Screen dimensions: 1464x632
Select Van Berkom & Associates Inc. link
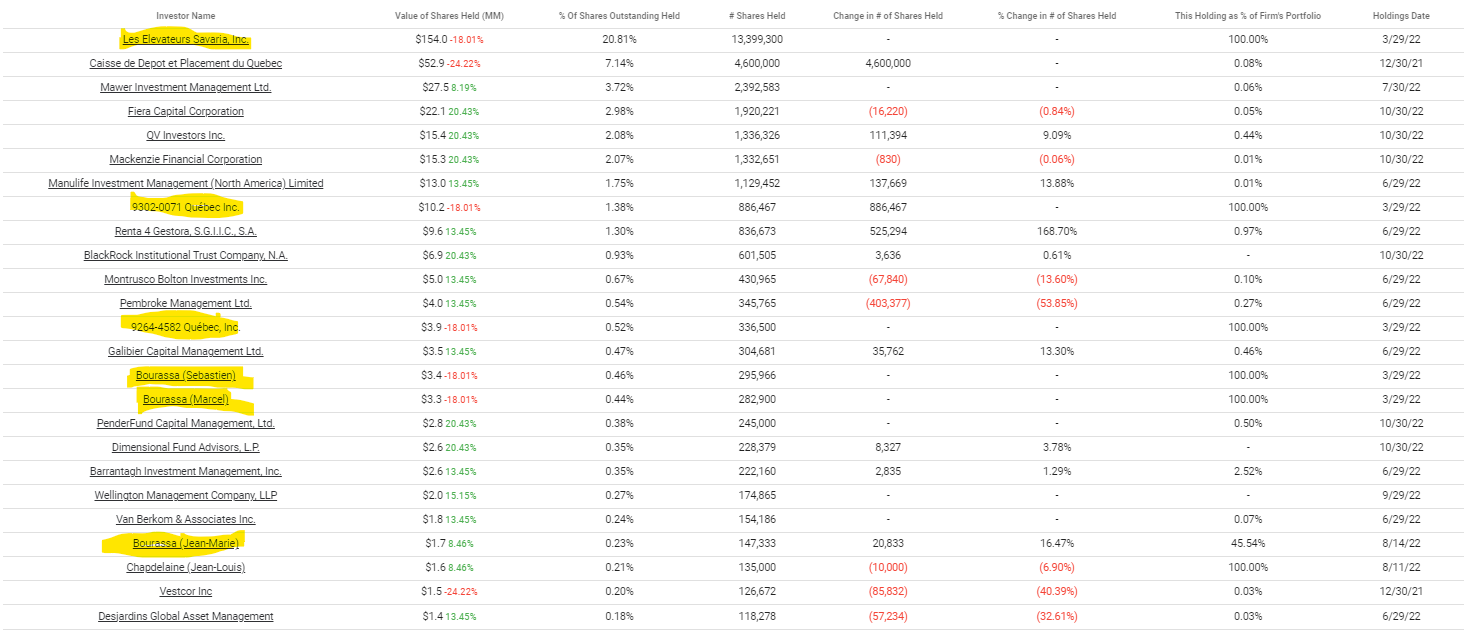[186, 519]
